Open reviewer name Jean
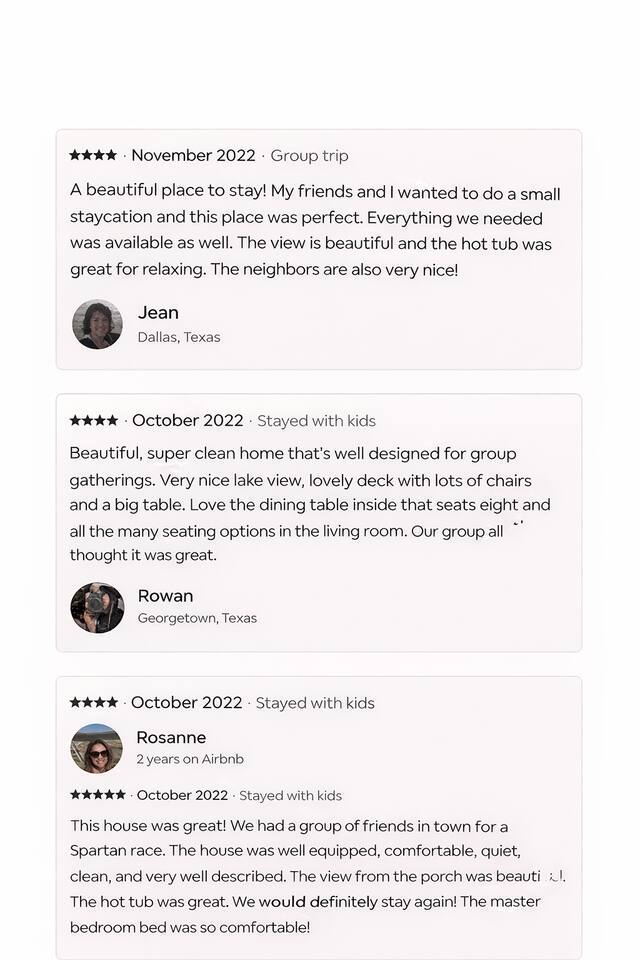 [x=158, y=313]
